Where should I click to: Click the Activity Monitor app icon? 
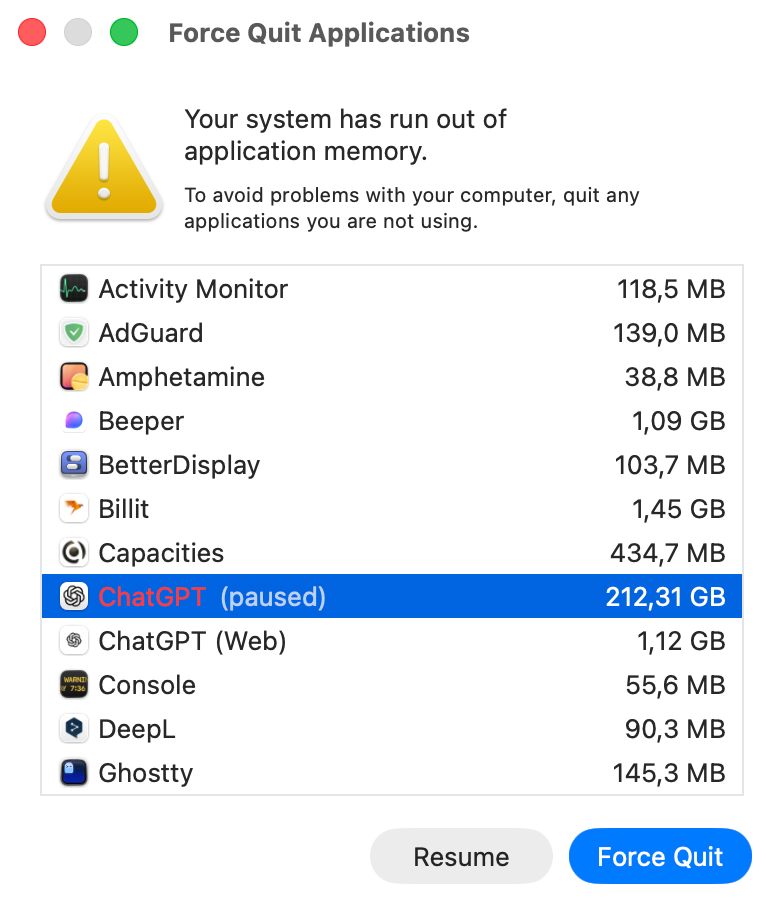(x=74, y=290)
